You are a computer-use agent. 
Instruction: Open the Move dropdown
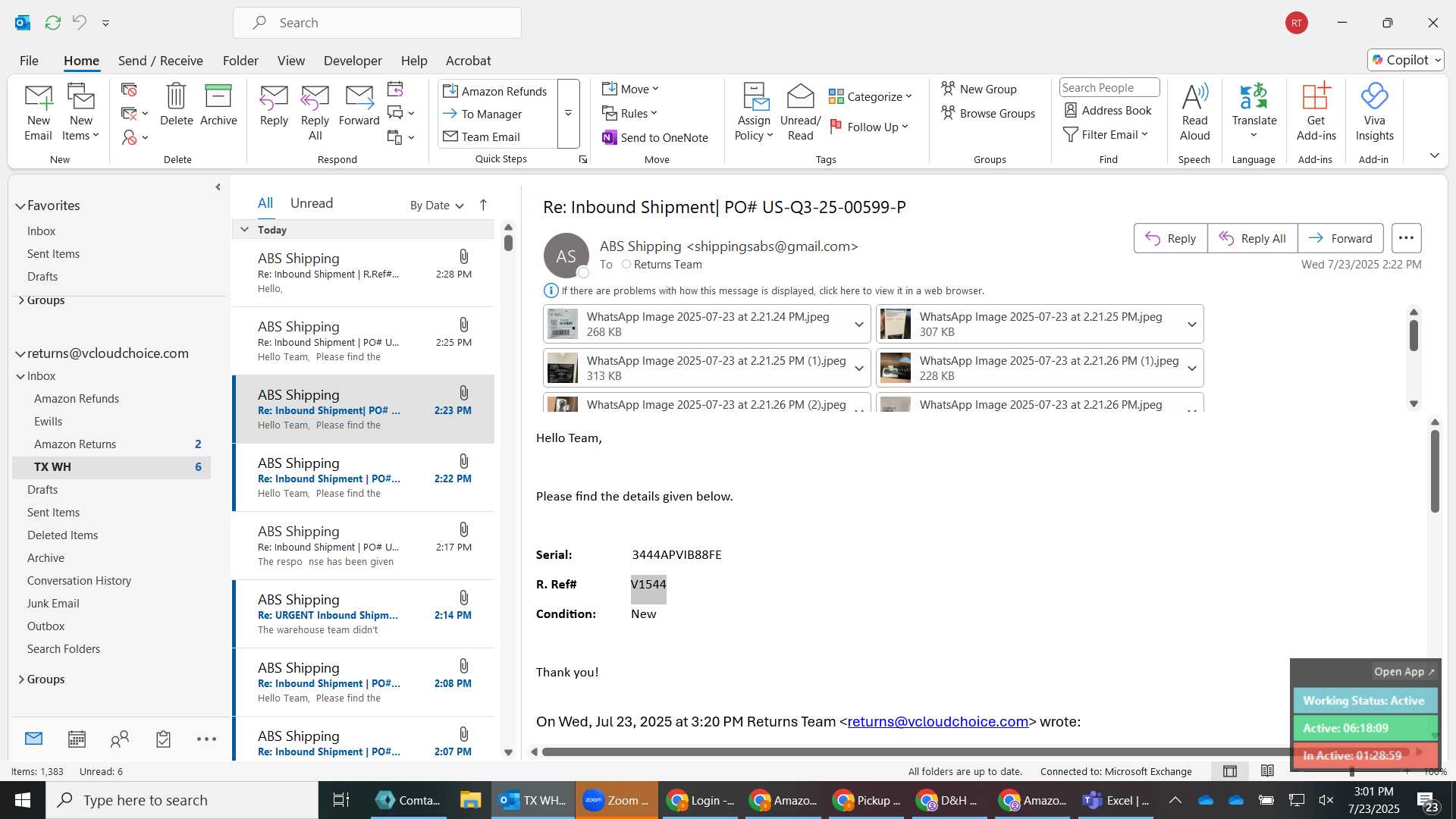pos(630,89)
